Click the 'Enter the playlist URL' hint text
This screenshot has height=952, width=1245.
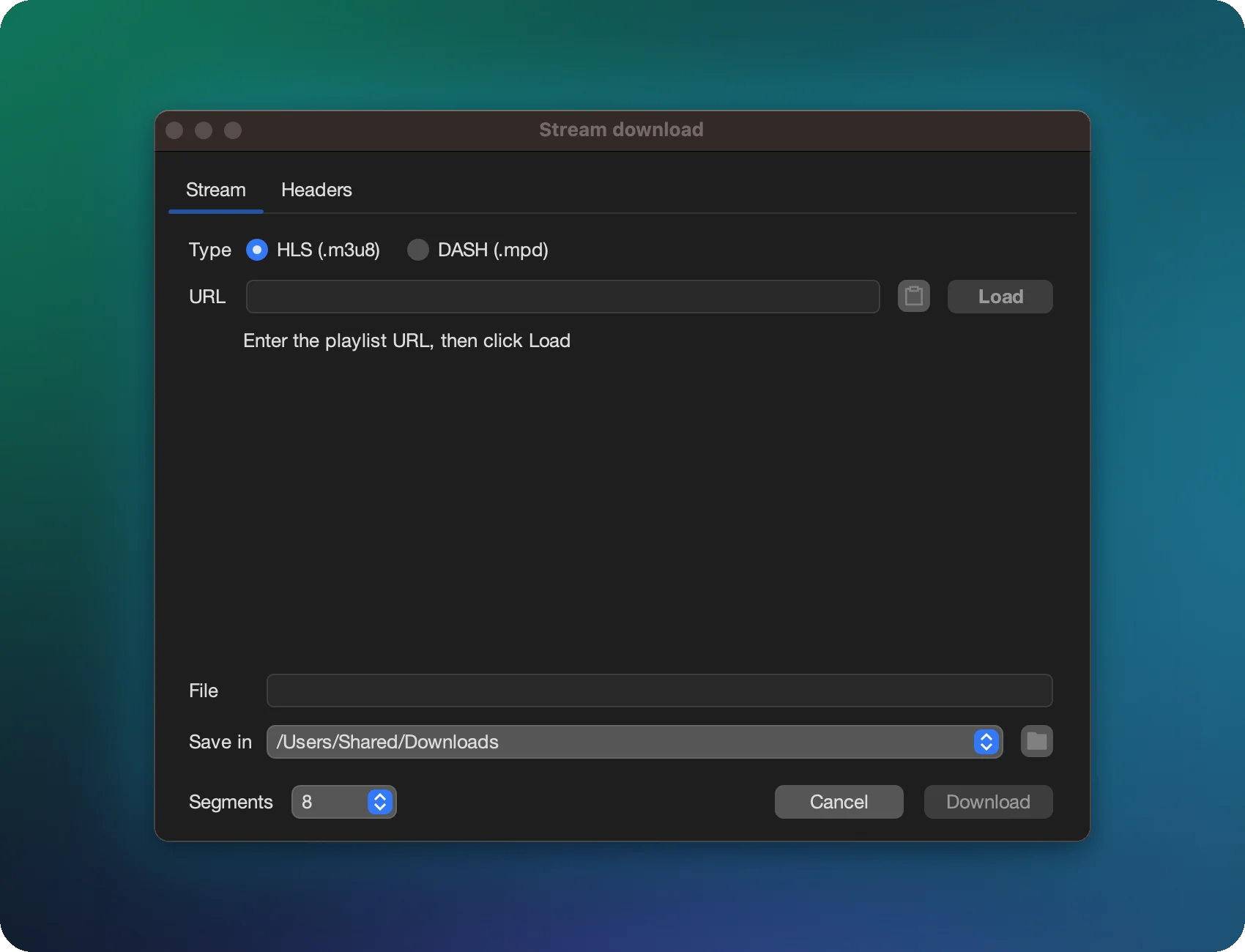tap(406, 341)
